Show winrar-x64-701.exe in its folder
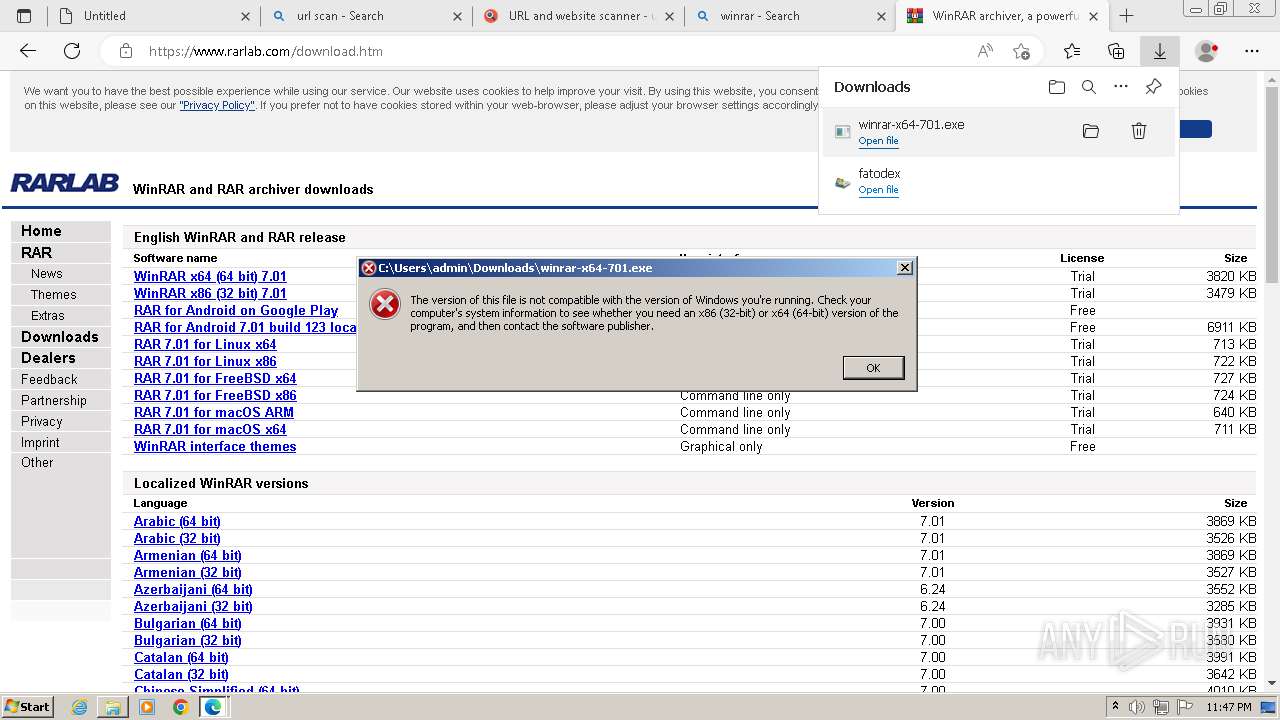1280x720 pixels. coord(1091,131)
